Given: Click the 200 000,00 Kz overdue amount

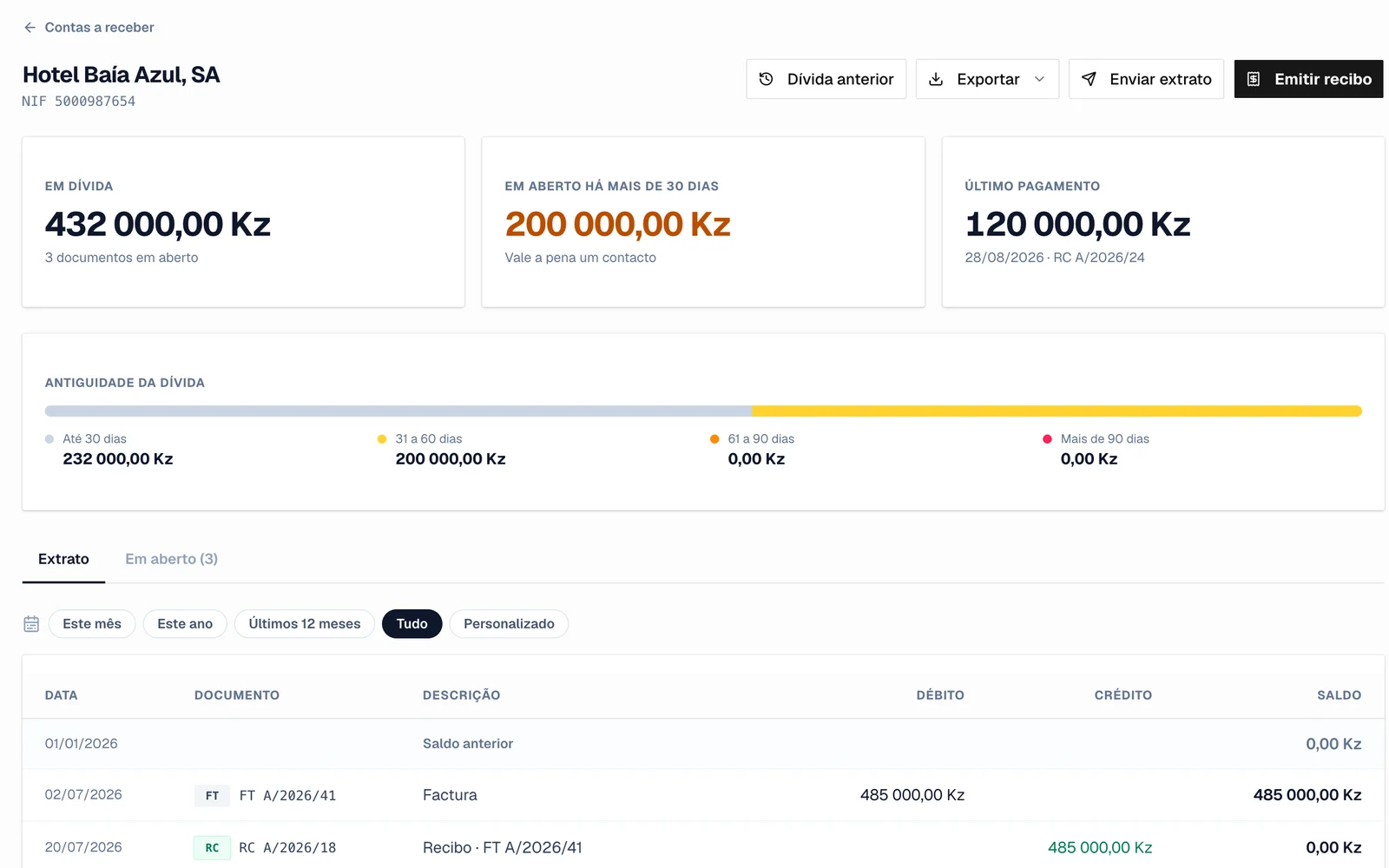Looking at the screenshot, I should click(x=617, y=224).
